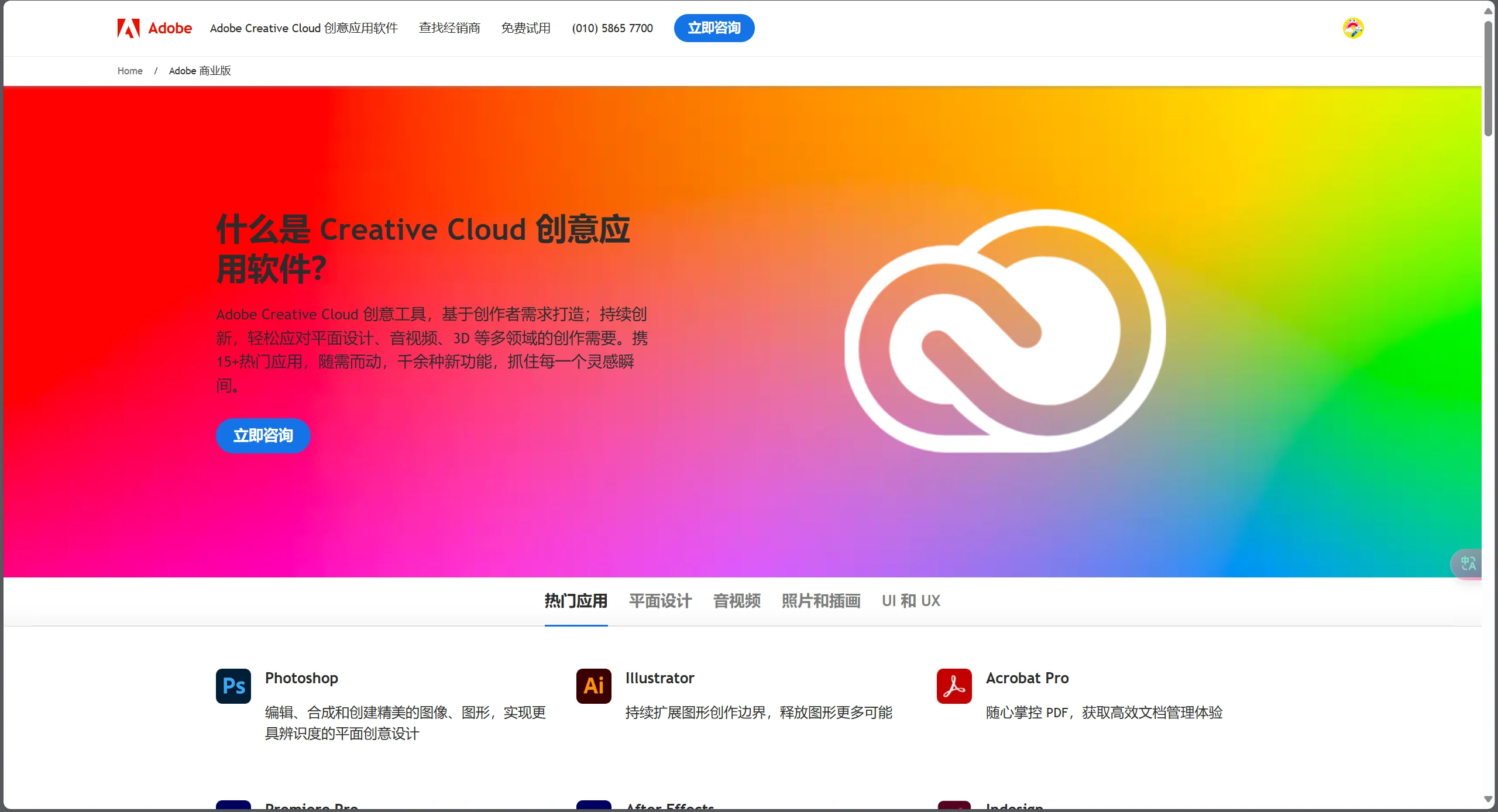Open the 照片和插画 tab
The width and height of the screenshot is (1498, 812).
coord(820,601)
